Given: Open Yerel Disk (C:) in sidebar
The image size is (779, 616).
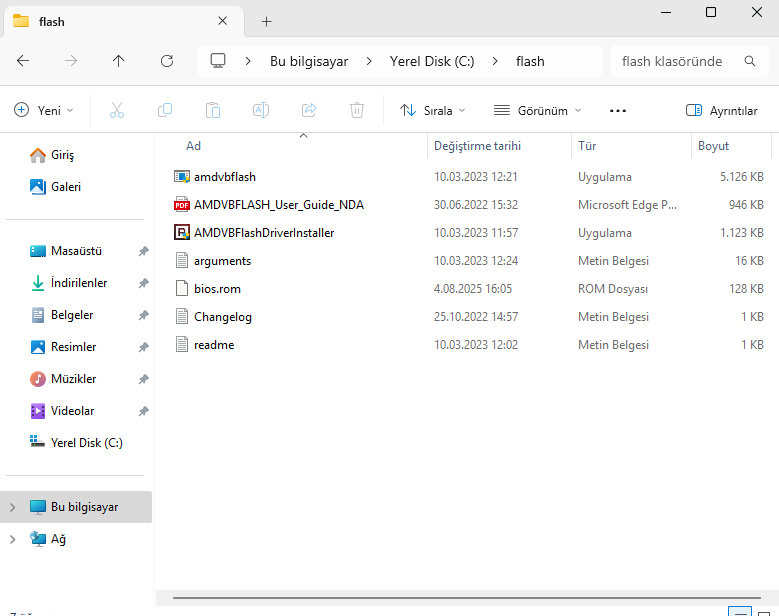Looking at the screenshot, I should (x=76, y=443).
